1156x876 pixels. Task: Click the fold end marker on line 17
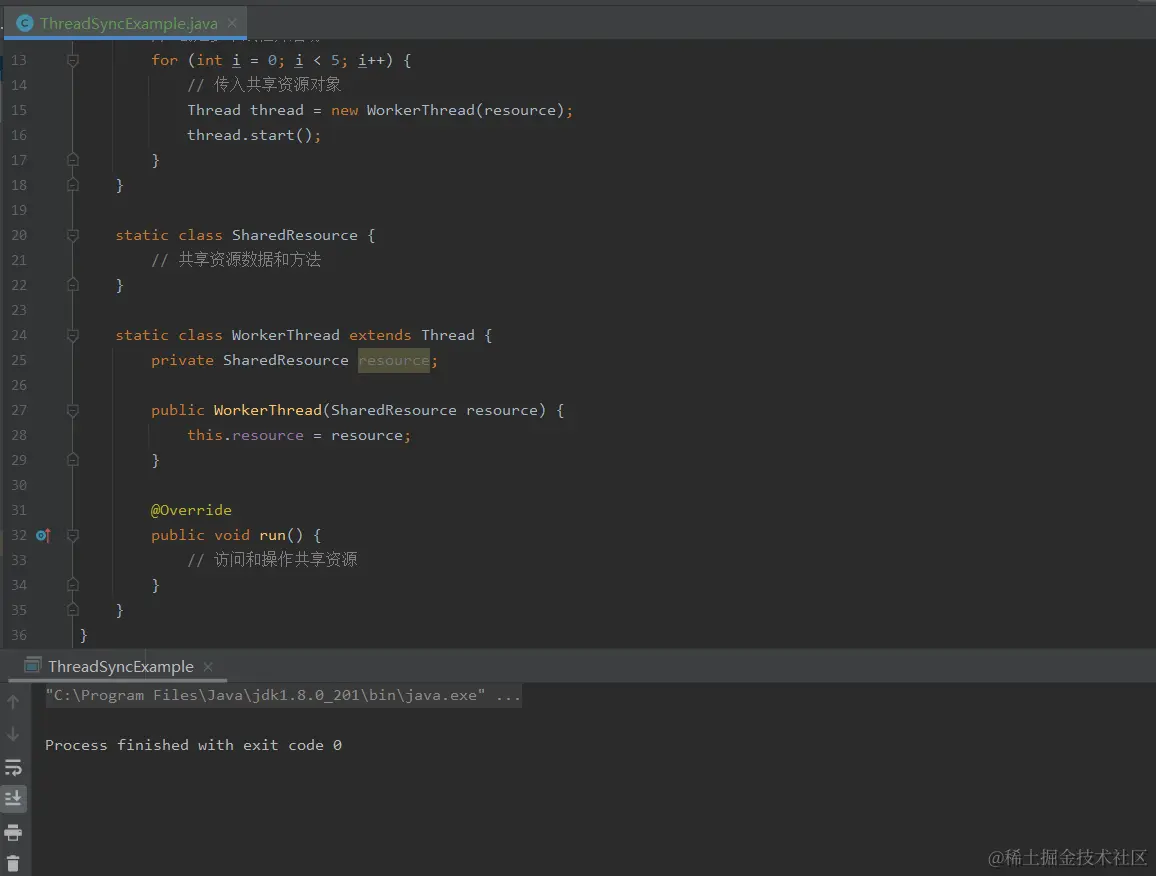(x=73, y=159)
